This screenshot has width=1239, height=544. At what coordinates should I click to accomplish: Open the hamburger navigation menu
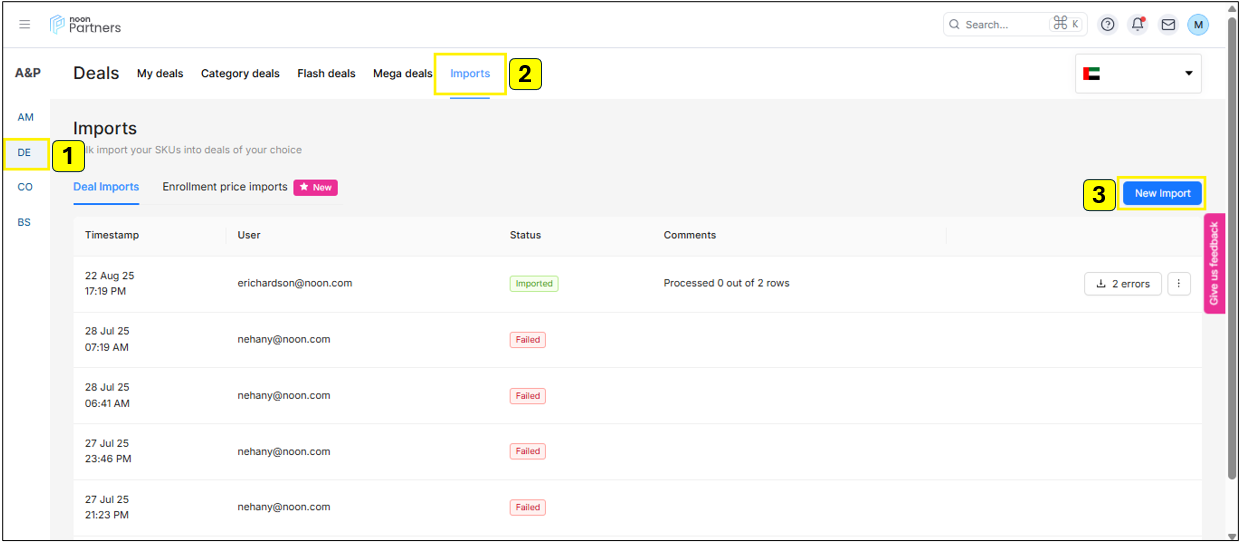coord(25,24)
